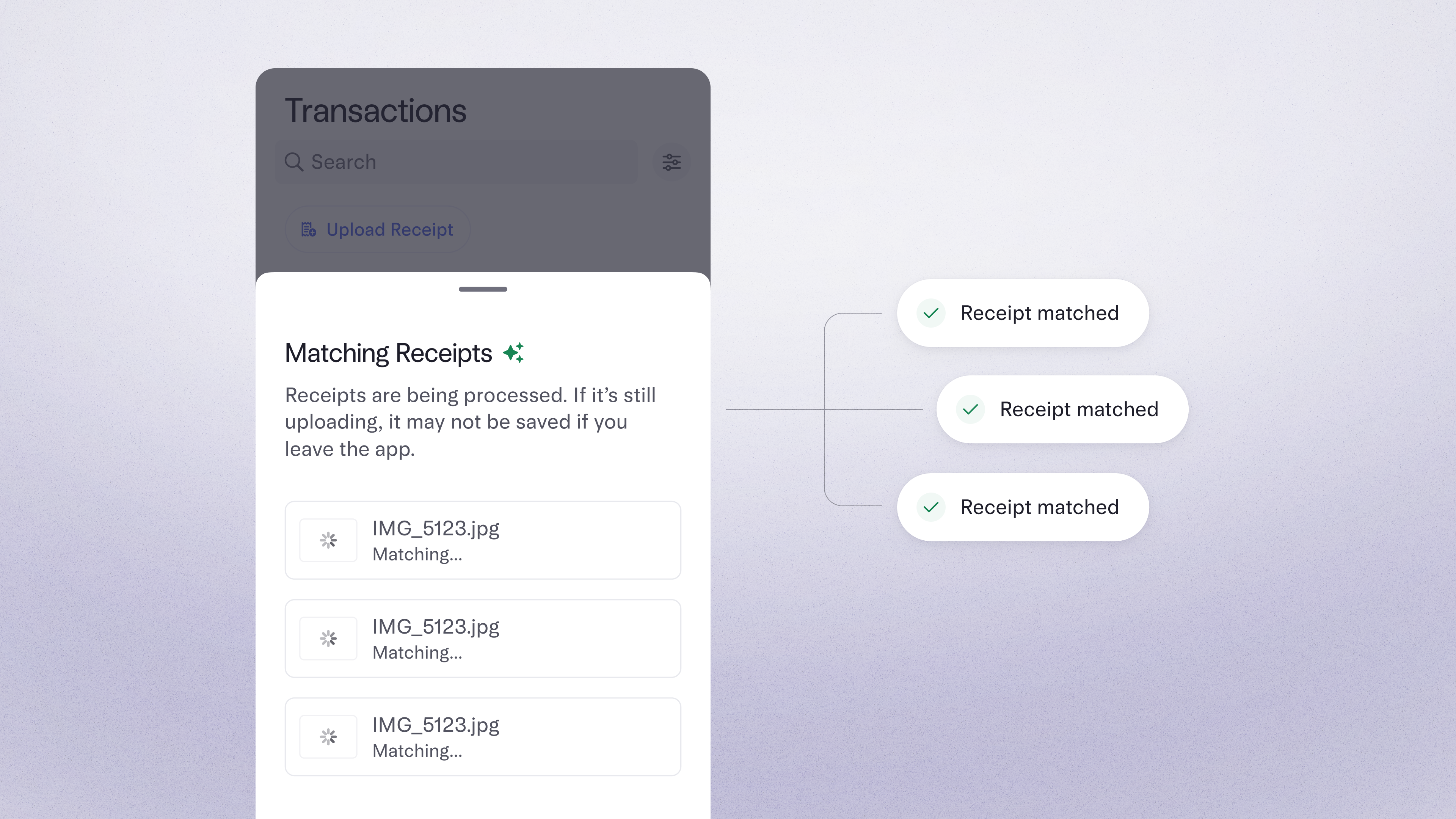Click the top Receipt matched label

[1039, 313]
